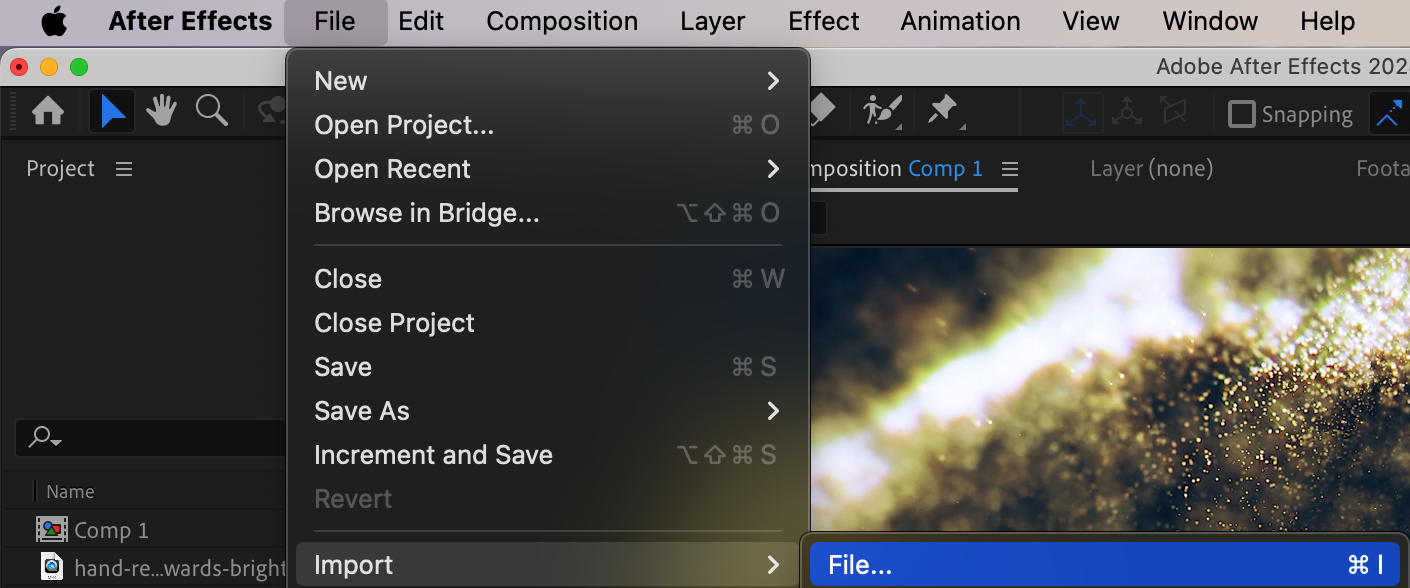1410x588 pixels.
Task: Click the Home icon in toolbar
Action: tap(48, 111)
